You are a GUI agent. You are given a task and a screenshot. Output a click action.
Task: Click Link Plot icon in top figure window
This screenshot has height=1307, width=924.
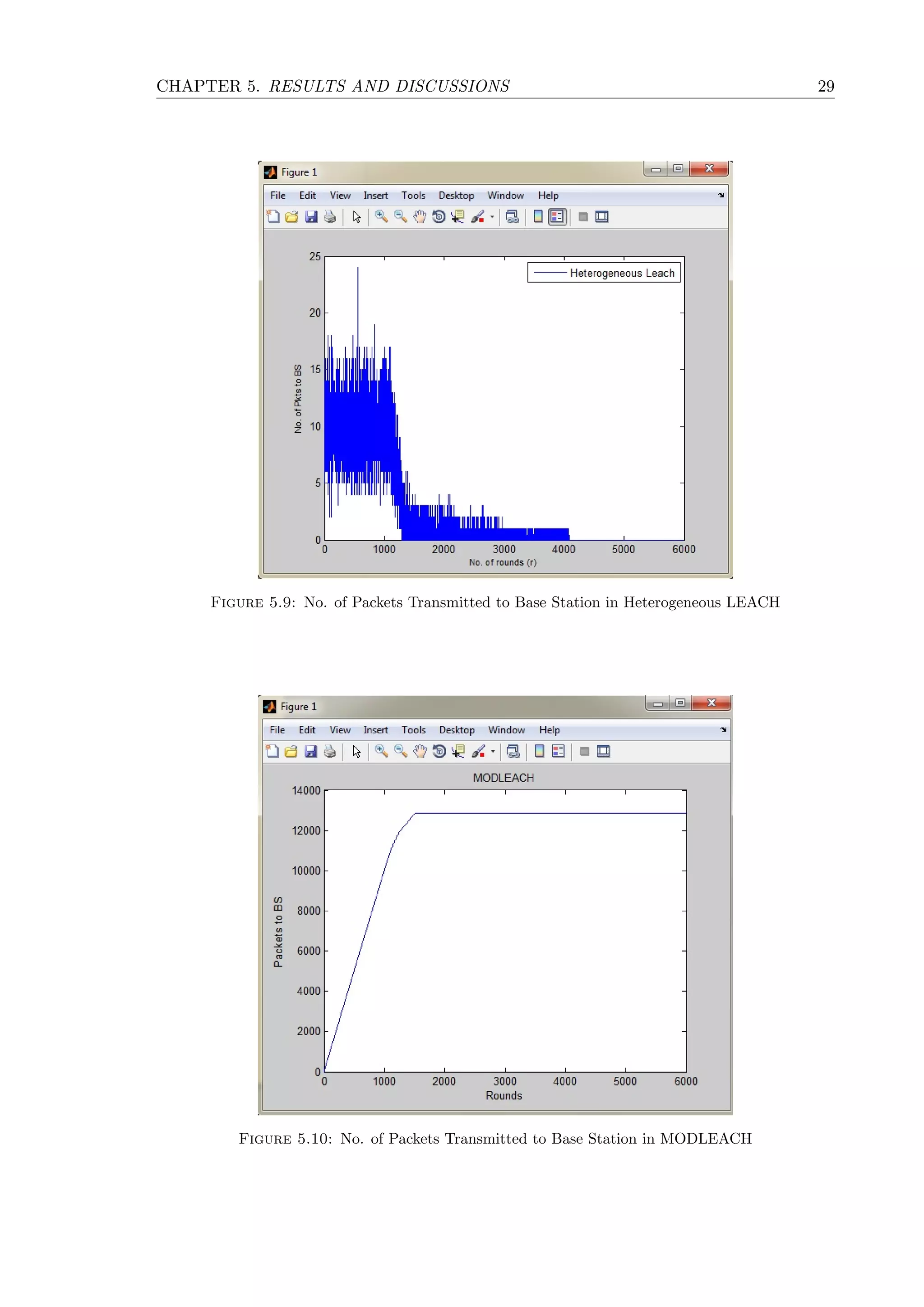coord(512,217)
